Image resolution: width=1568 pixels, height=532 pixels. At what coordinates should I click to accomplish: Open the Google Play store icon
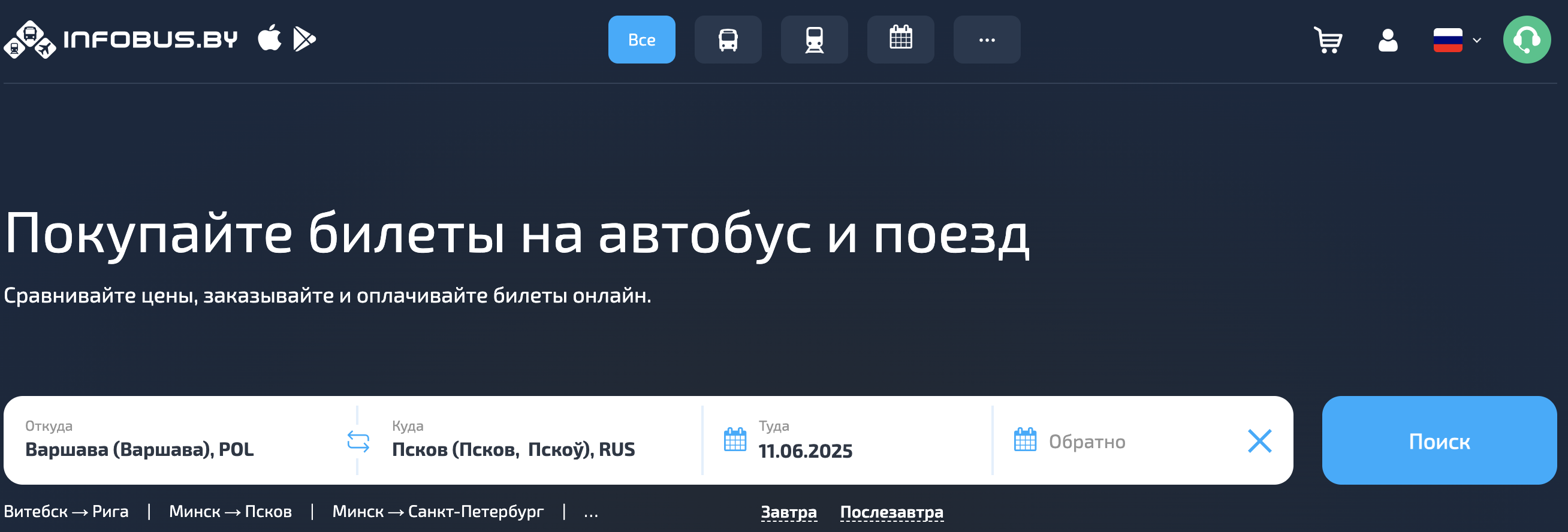click(304, 39)
